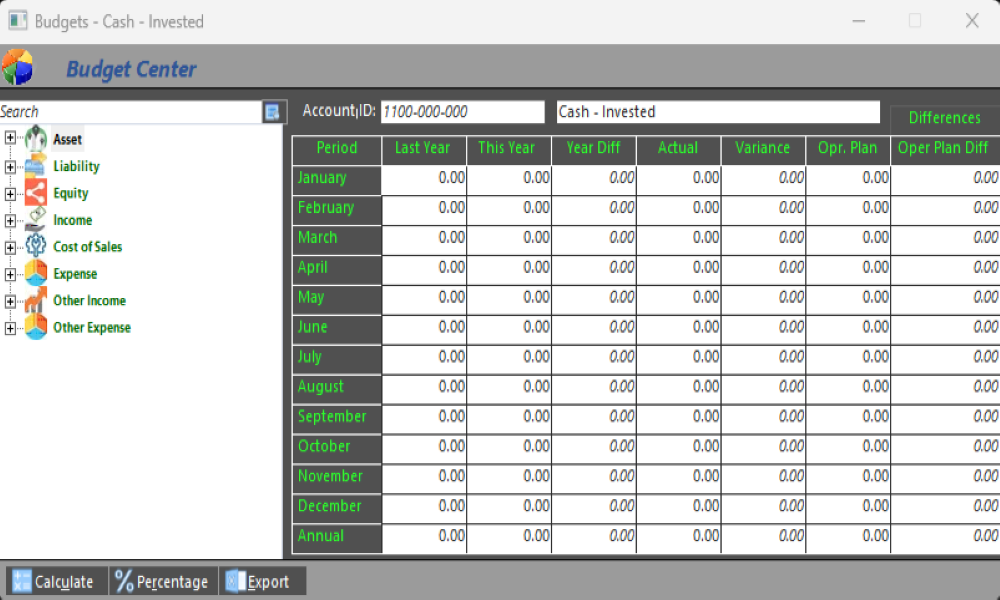Expand the Liability tree node

tap(10, 167)
